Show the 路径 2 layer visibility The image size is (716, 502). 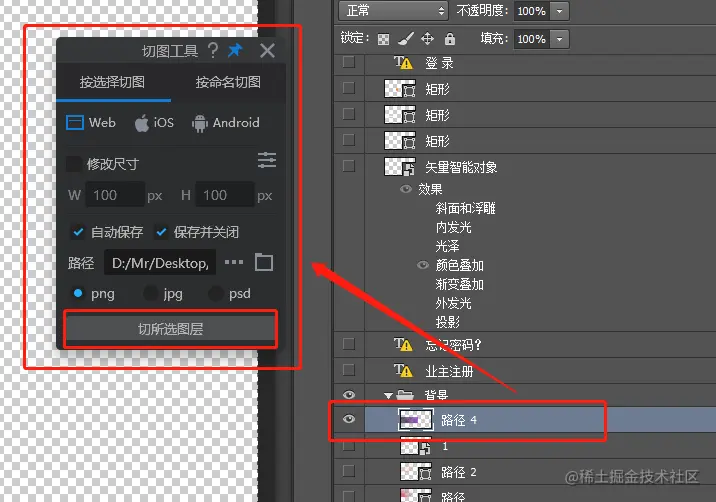349,470
